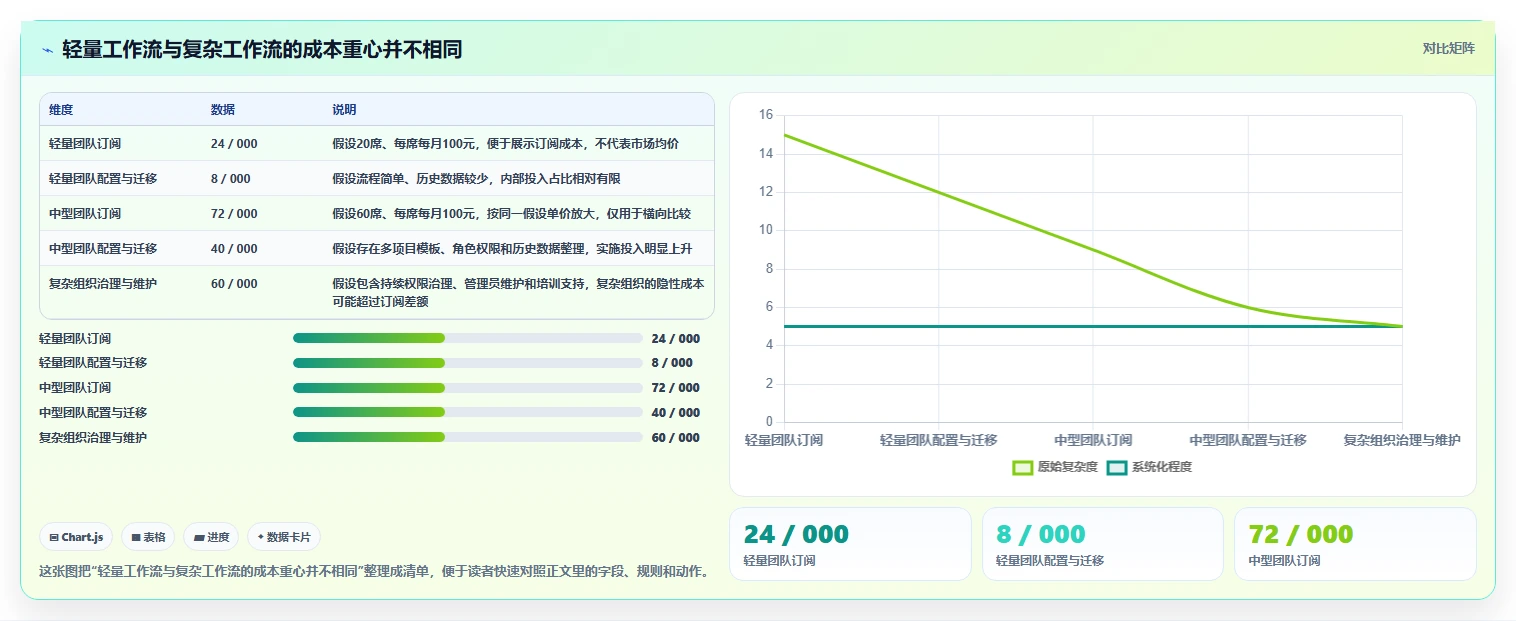
Task: Click the 轻量团队订阅 chart axis label
Action: coord(784,440)
